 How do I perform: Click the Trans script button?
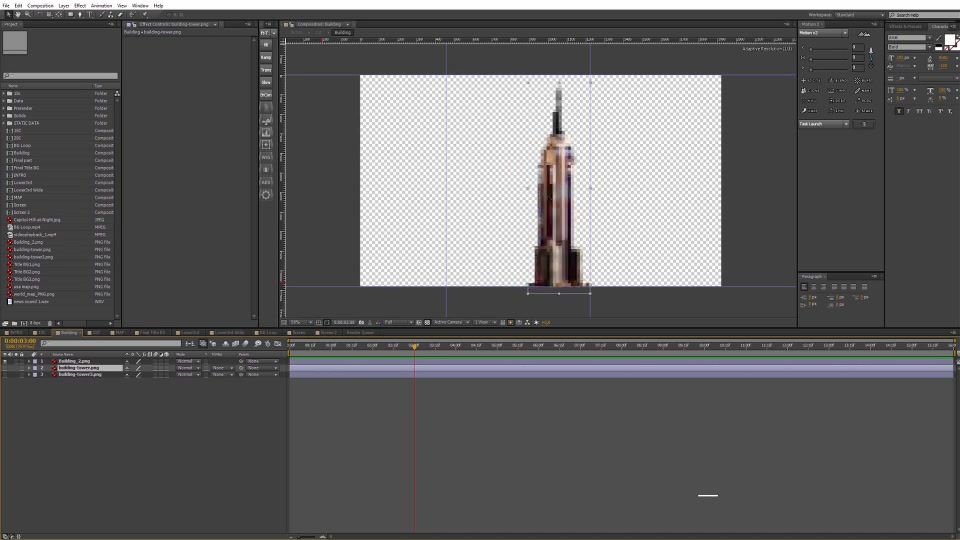266,70
